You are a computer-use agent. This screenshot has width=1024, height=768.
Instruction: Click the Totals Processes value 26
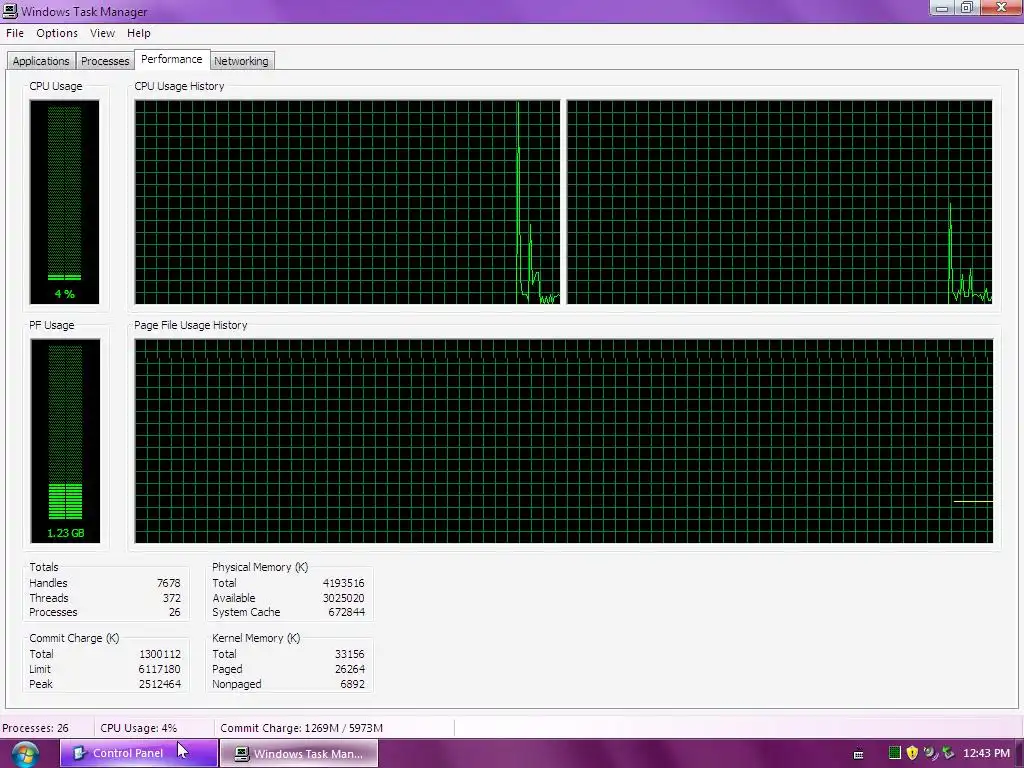174,613
